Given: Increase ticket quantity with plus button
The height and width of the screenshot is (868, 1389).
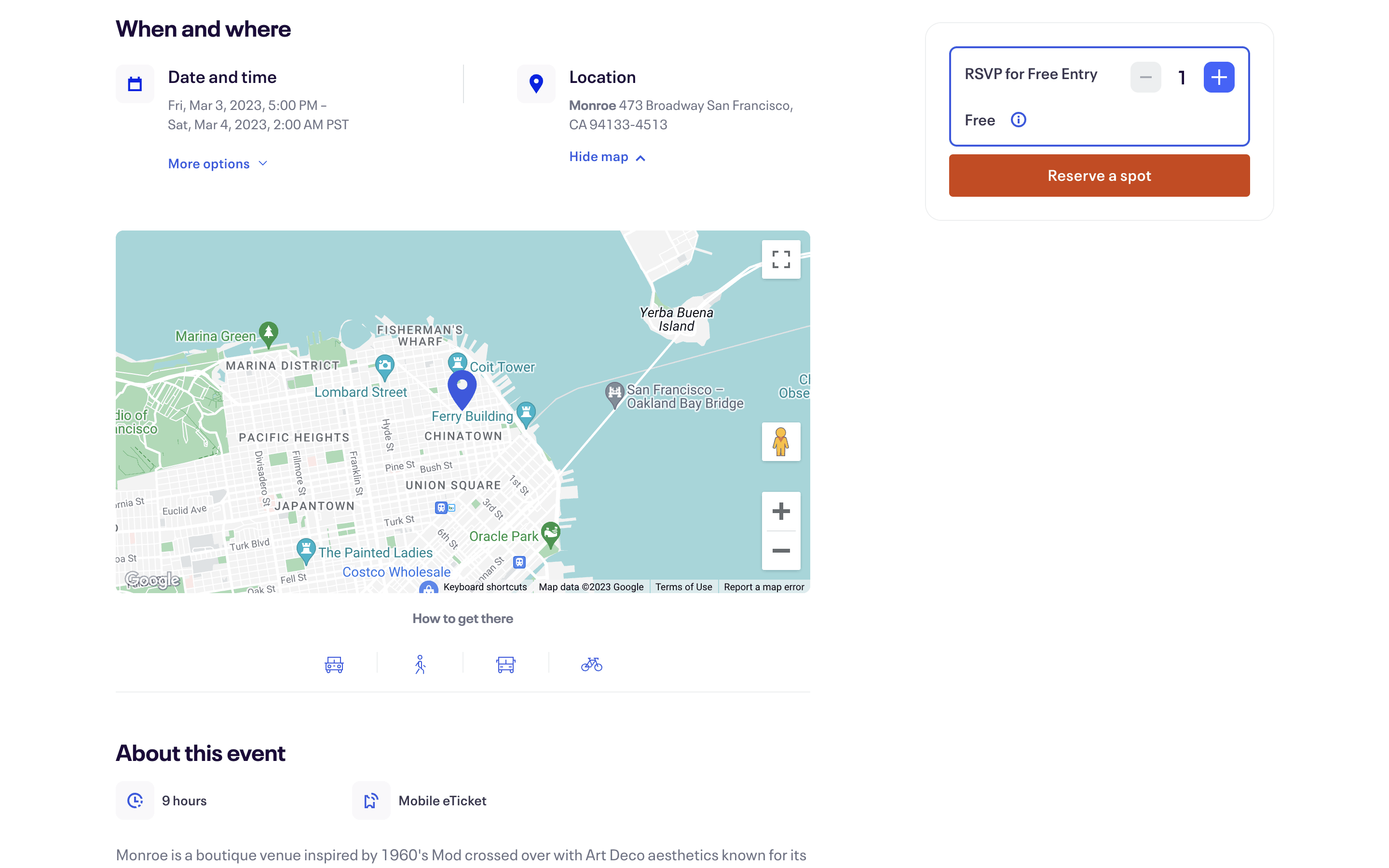Looking at the screenshot, I should point(1219,77).
